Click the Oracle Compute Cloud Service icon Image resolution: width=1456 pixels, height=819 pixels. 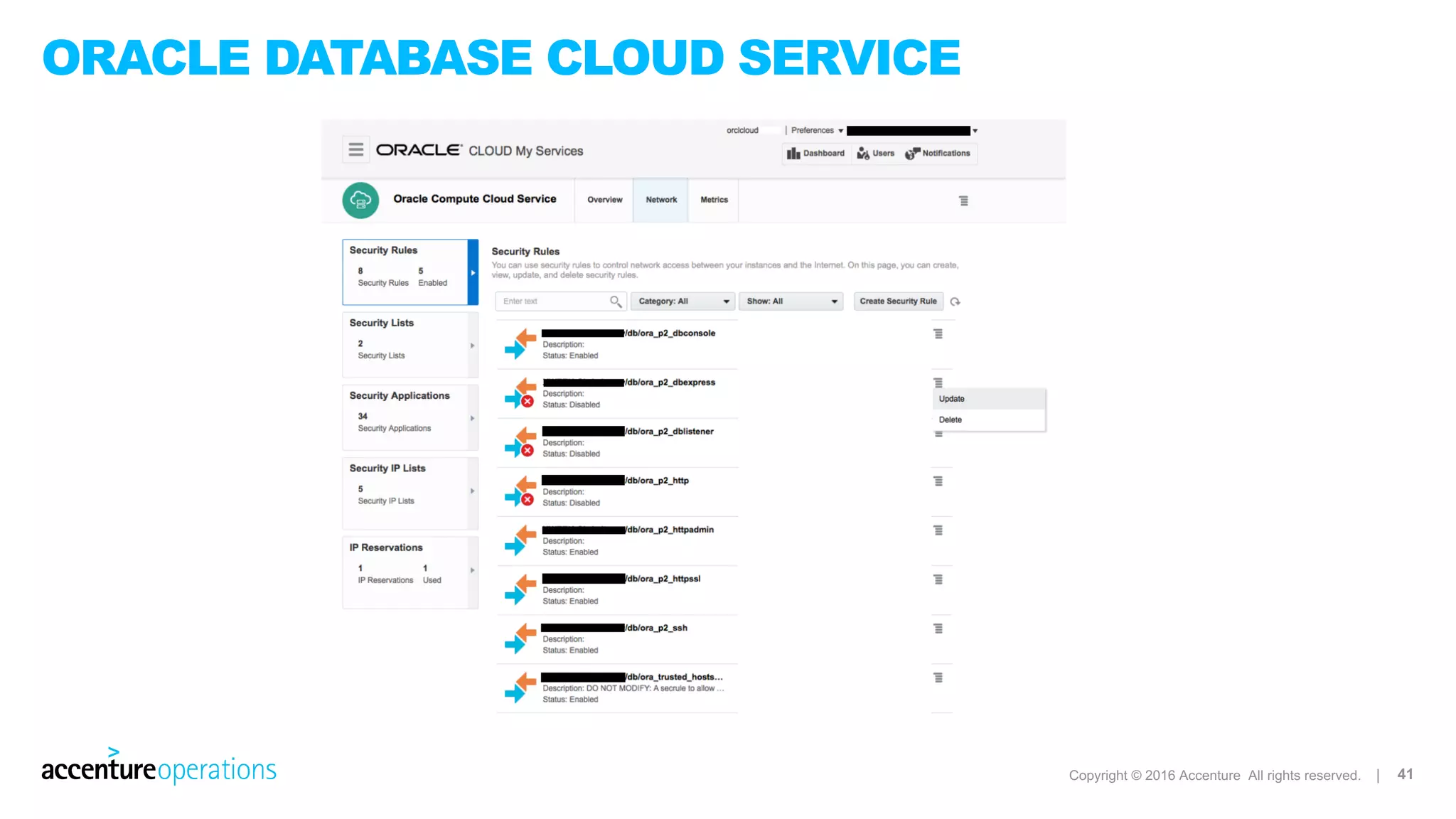coord(360,200)
